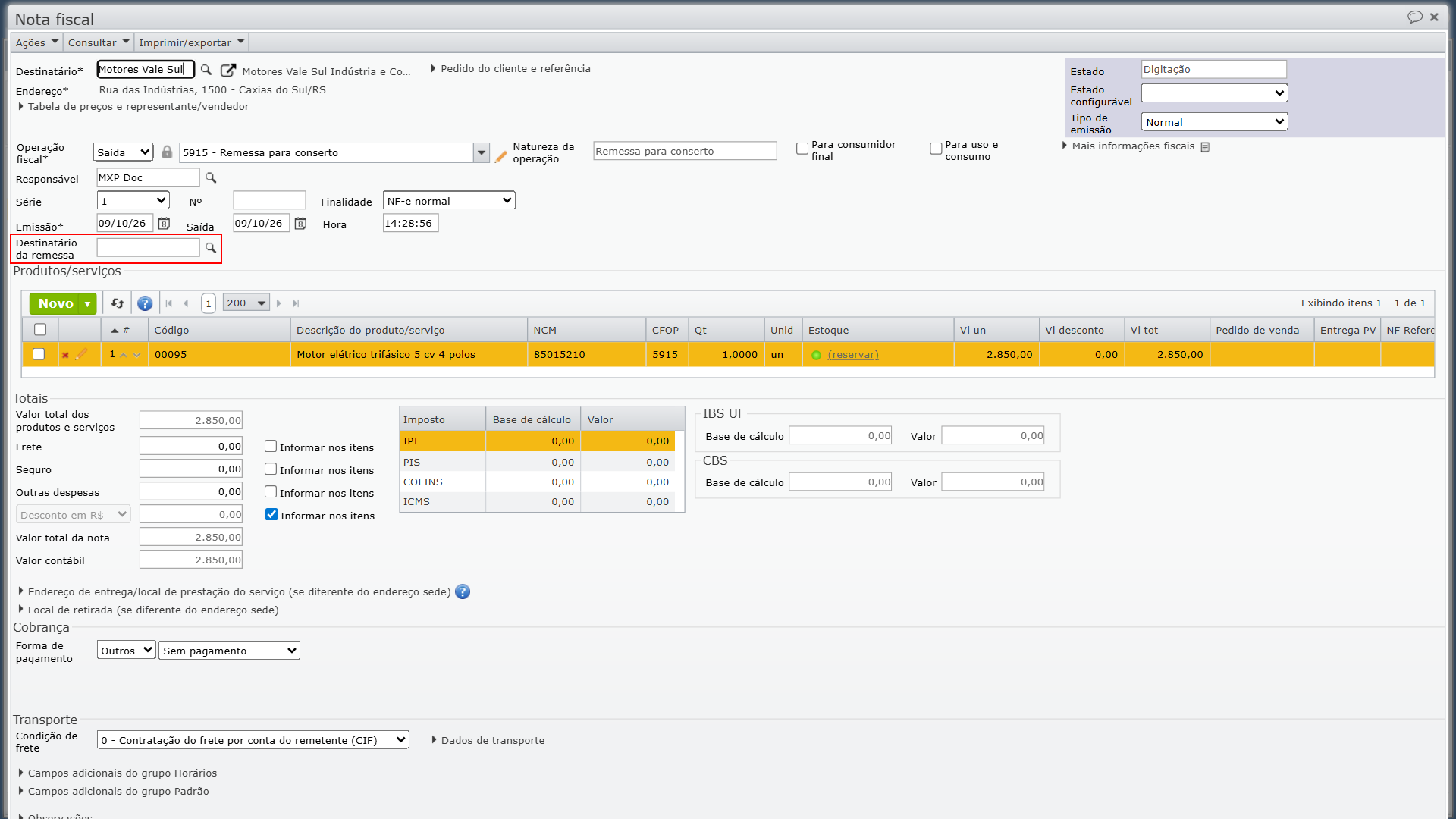Uncheck Desconto Informar nos itens
The image size is (1456, 819).
pos(271,515)
